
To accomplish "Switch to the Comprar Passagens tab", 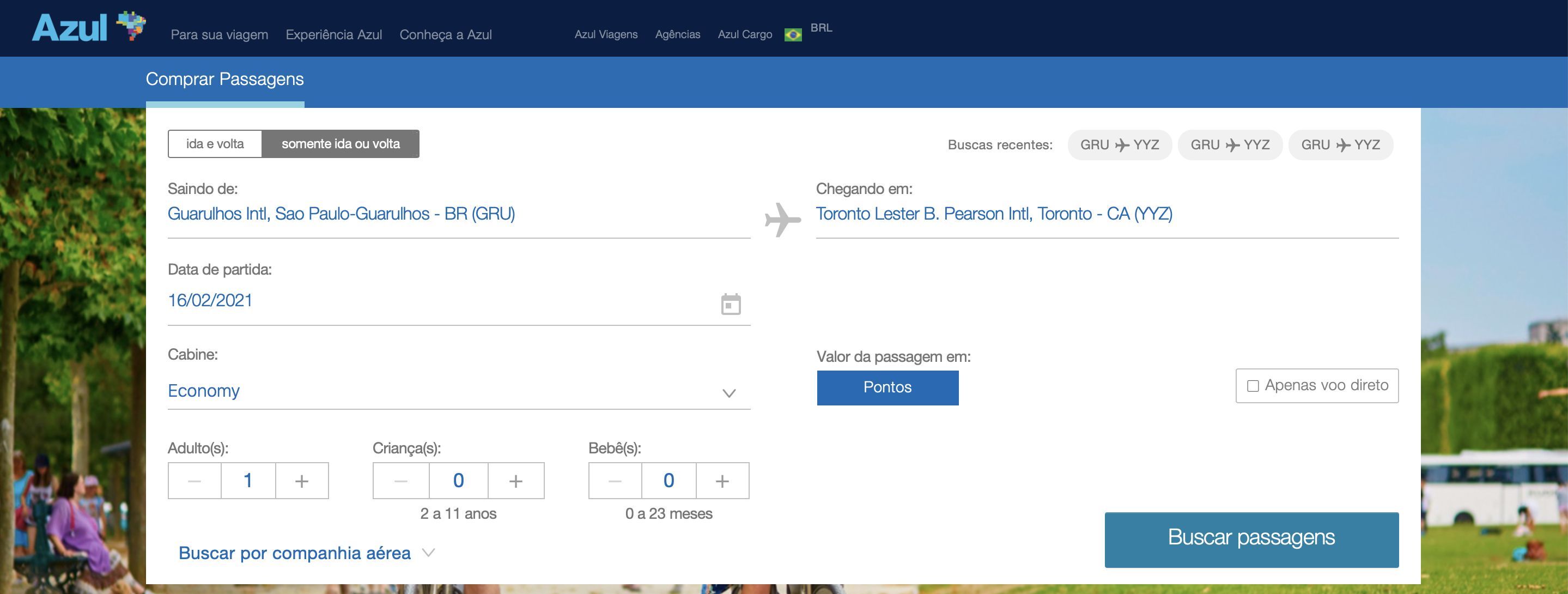I will 224,79.
